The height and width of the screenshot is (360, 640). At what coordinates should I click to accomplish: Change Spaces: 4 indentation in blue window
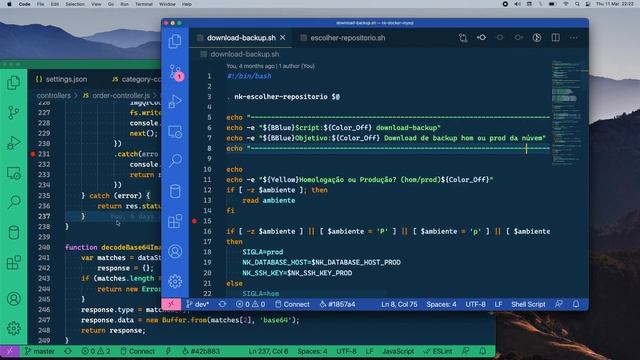(x=441, y=304)
